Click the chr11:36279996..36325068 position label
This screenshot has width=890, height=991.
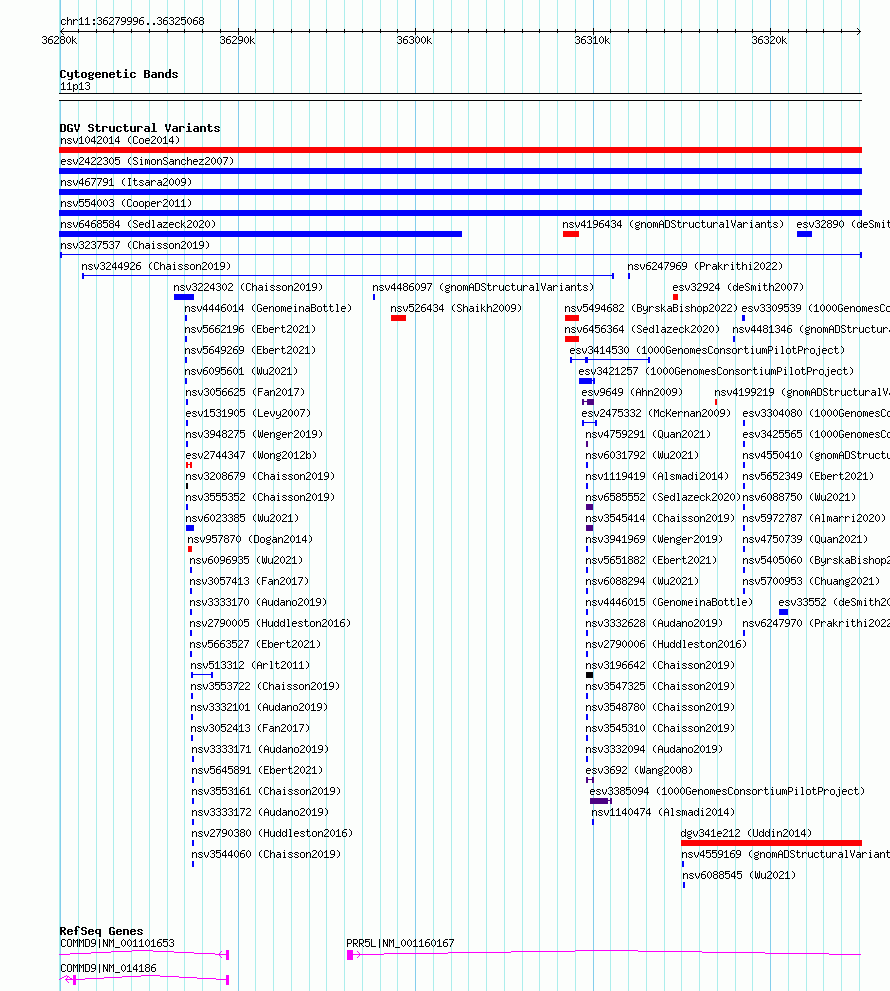point(132,21)
